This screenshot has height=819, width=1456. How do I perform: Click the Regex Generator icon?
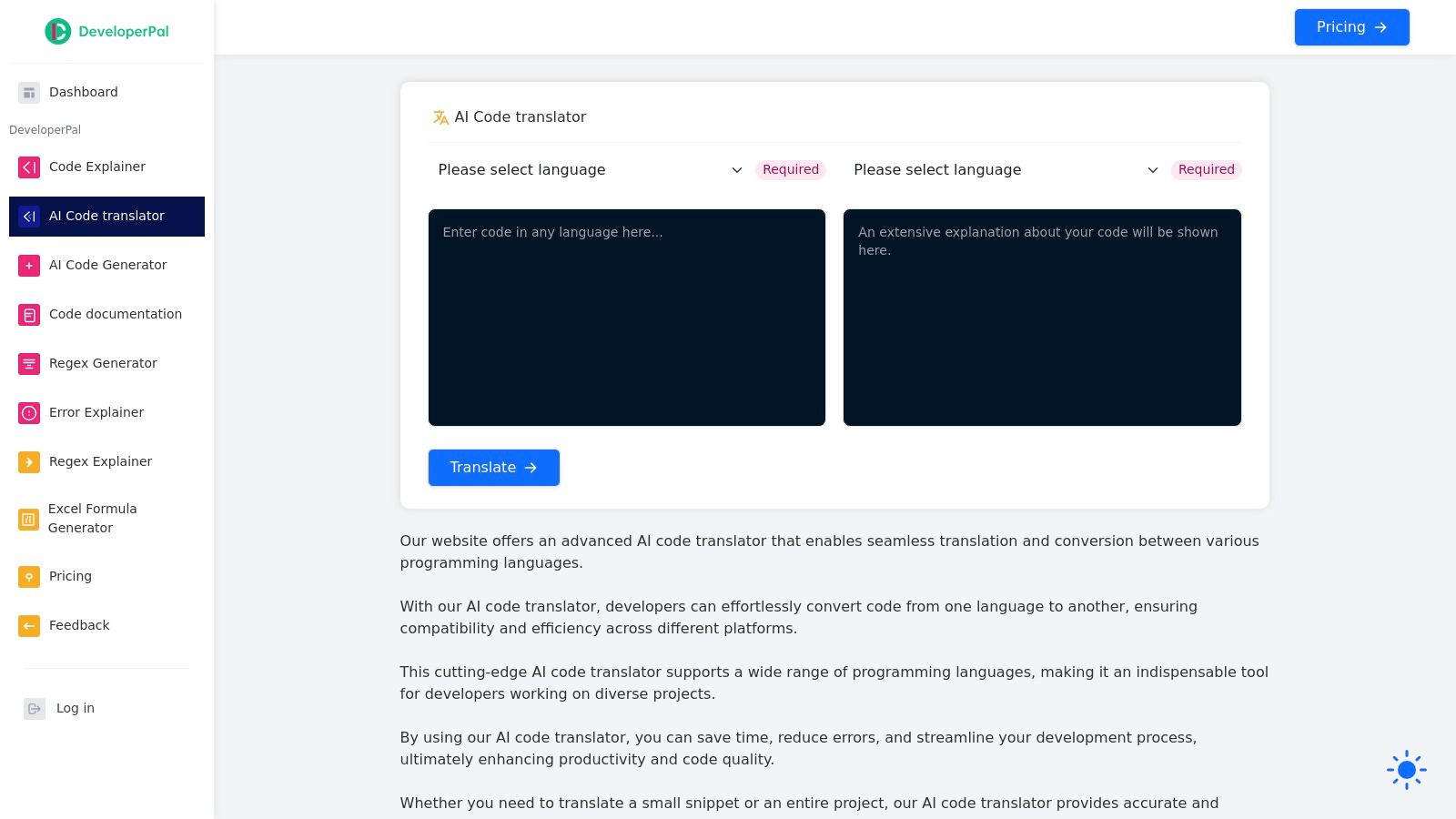point(29,363)
